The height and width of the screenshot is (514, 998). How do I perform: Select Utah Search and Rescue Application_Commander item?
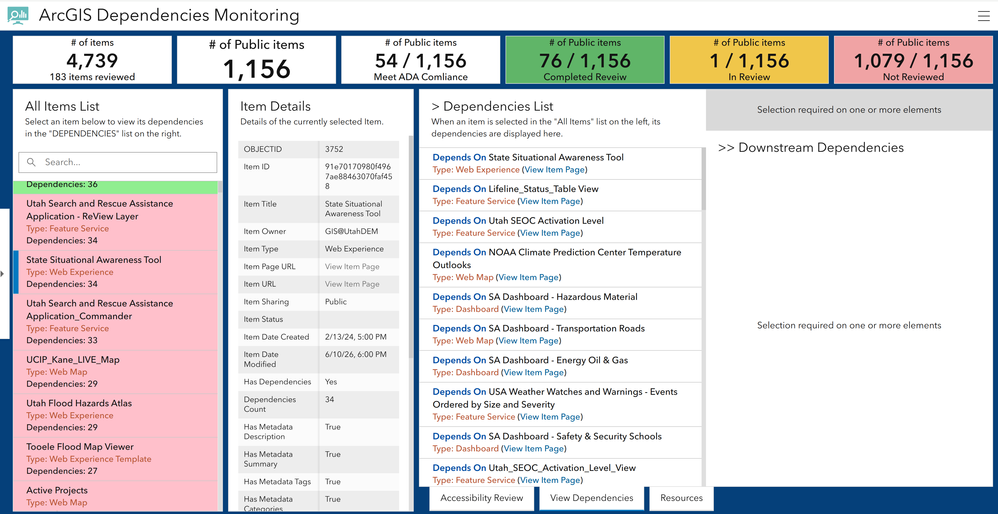tap(115, 322)
